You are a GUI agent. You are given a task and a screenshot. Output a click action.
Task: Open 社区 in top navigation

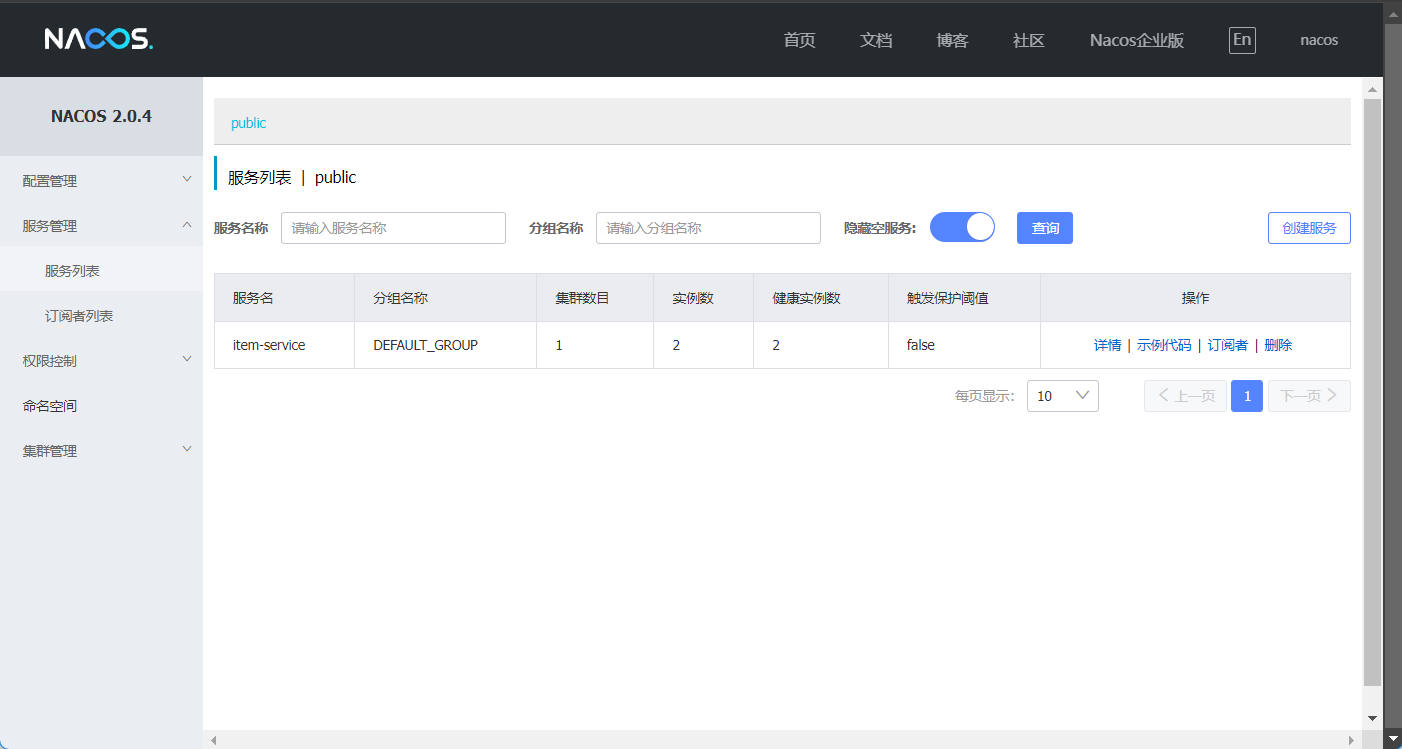click(1028, 40)
